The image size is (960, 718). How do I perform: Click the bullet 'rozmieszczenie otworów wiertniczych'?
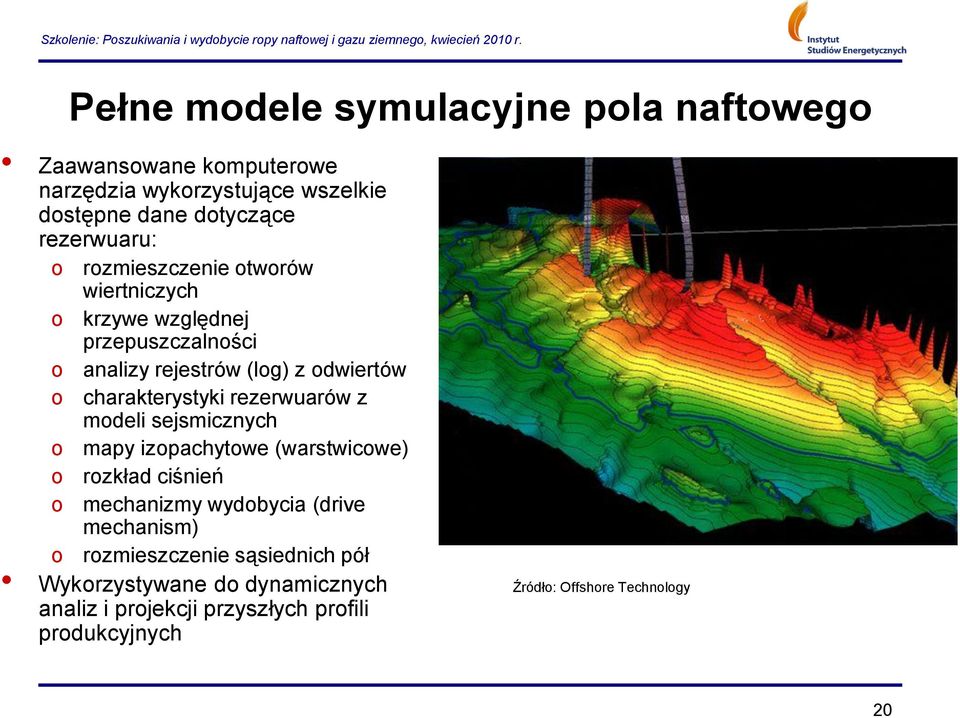point(198,279)
